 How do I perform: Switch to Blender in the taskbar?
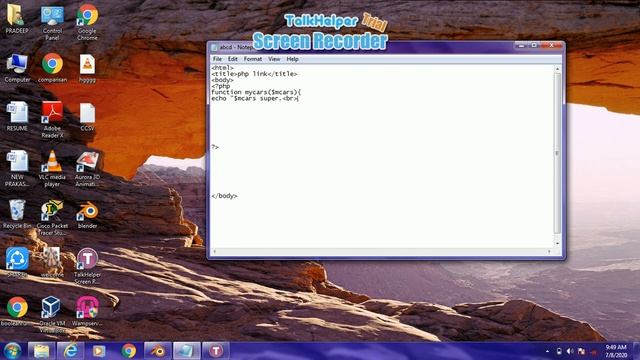(158, 351)
